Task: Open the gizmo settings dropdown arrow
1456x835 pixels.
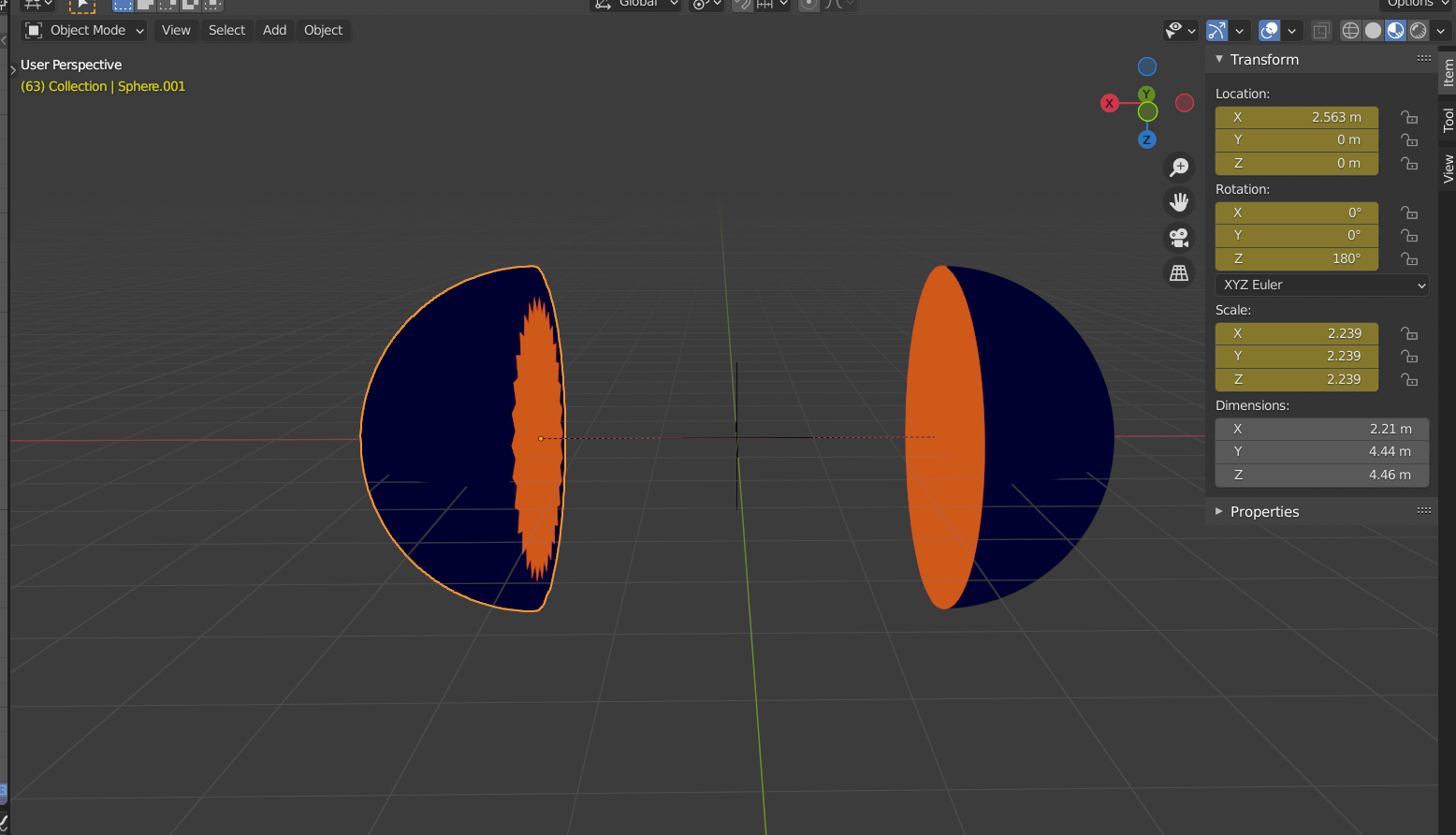Action: pos(1240,31)
